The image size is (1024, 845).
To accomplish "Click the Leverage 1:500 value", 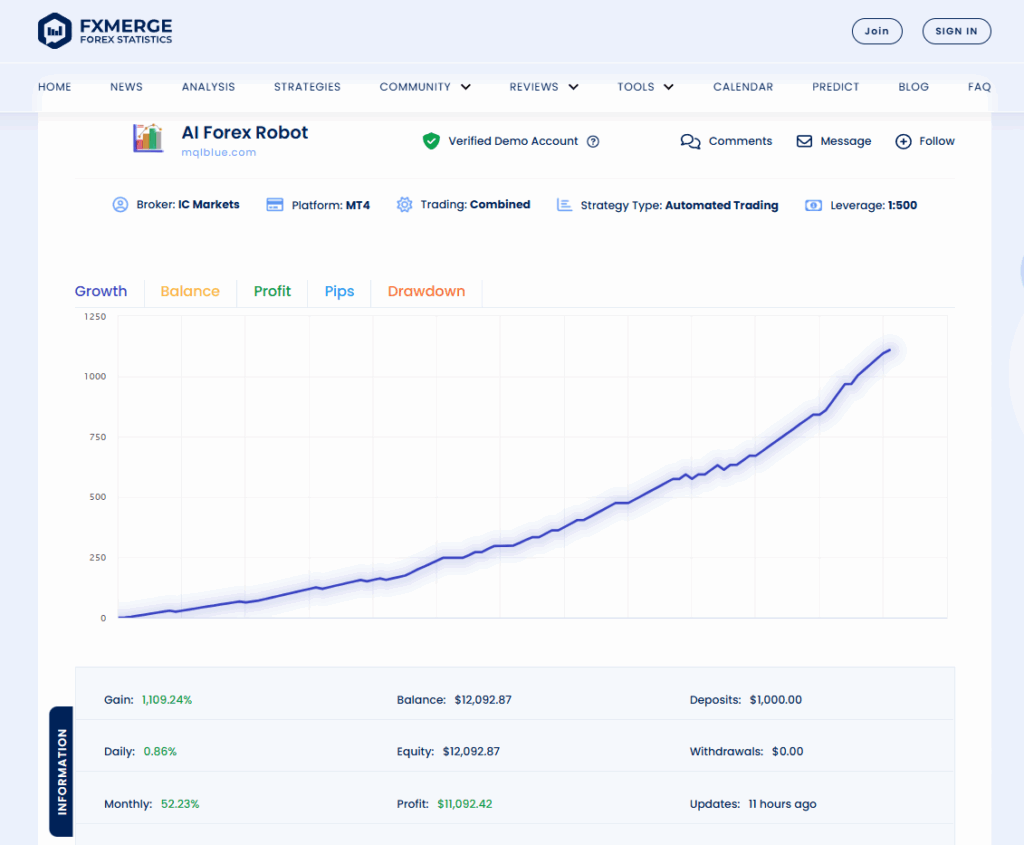I will 903,205.
